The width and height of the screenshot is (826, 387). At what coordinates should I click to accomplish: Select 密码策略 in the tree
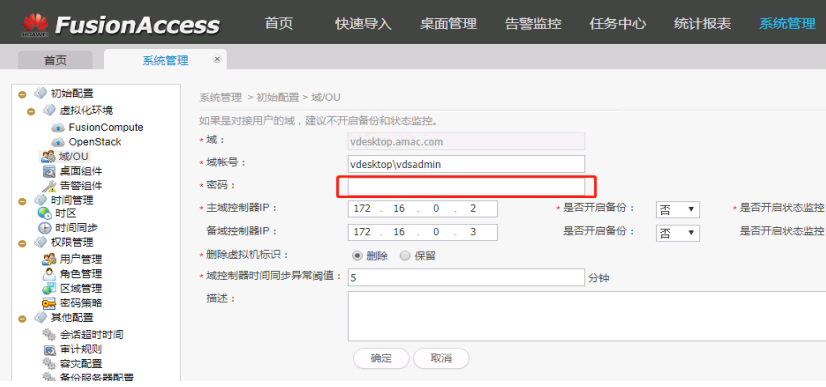81,303
